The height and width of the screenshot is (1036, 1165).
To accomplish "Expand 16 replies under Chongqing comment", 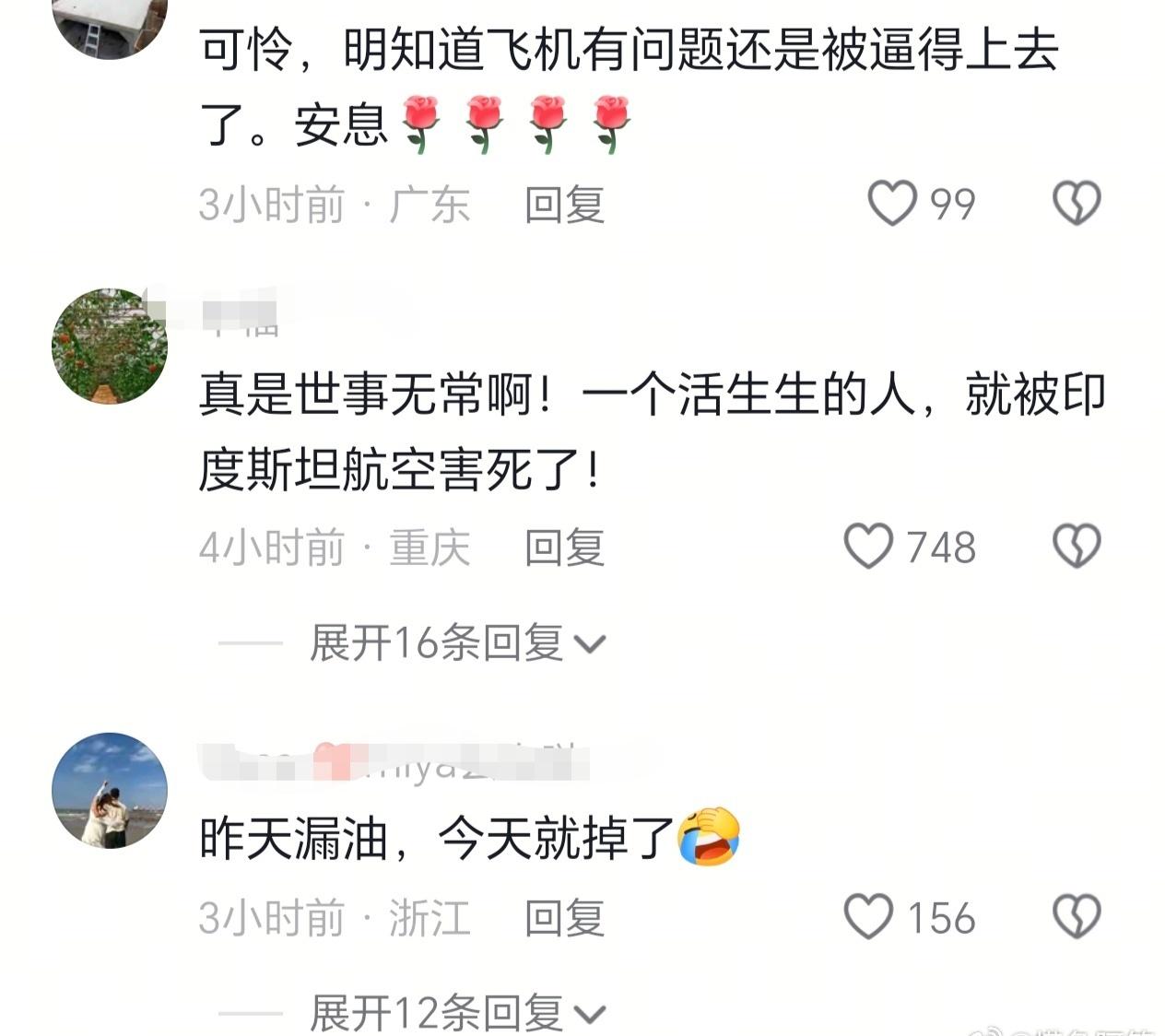I will 458,642.
